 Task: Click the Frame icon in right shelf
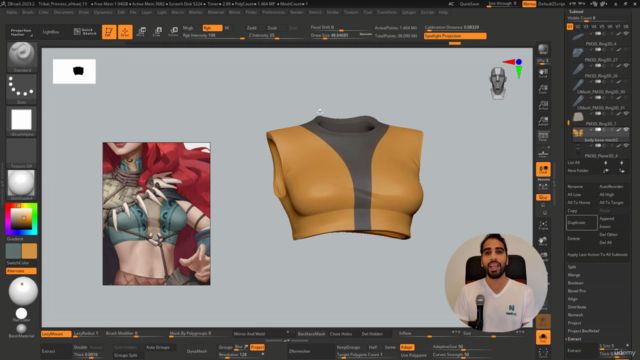(543, 225)
